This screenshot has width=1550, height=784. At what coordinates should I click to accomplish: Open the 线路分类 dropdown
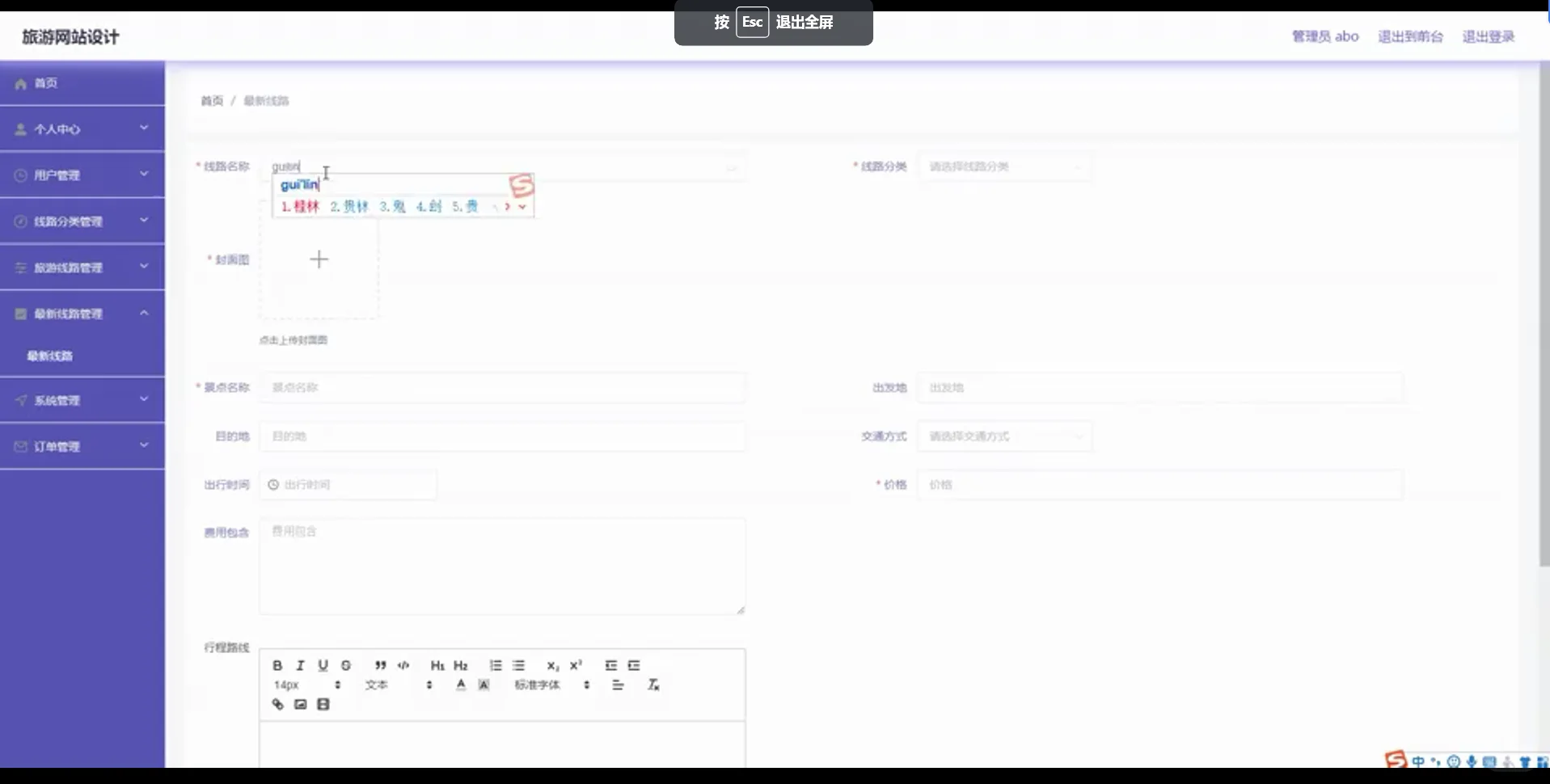pos(1005,166)
